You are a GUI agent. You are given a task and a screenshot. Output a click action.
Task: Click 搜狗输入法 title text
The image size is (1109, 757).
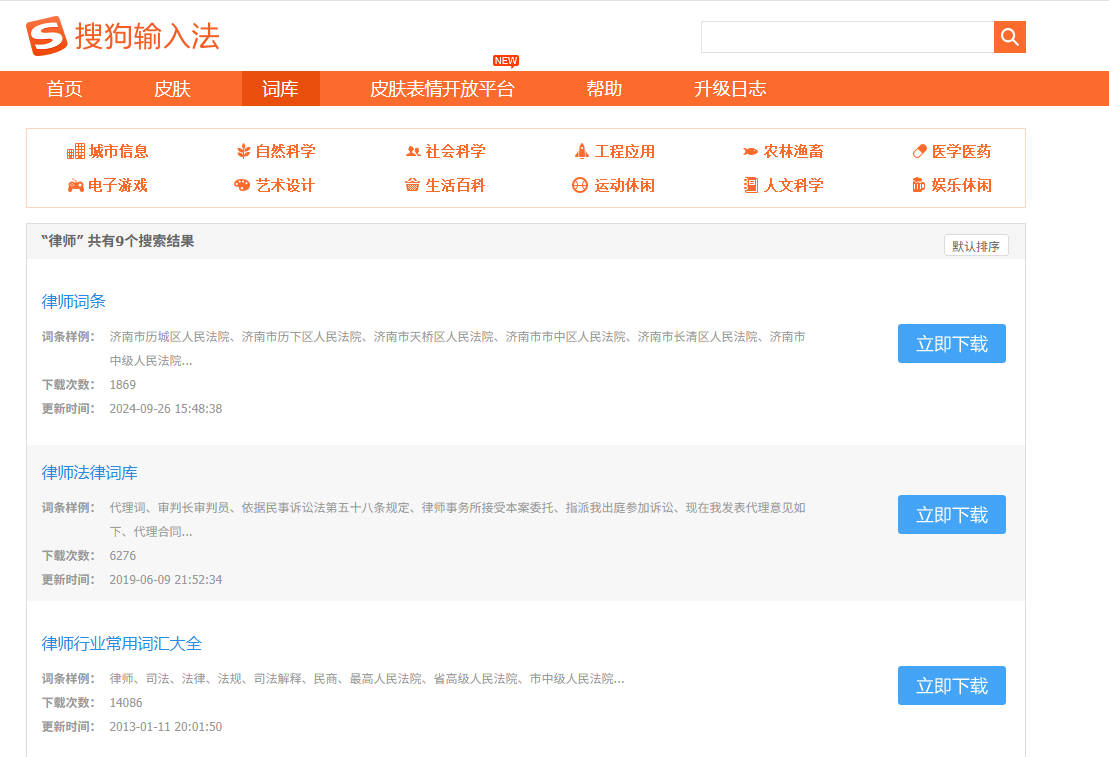(x=147, y=36)
